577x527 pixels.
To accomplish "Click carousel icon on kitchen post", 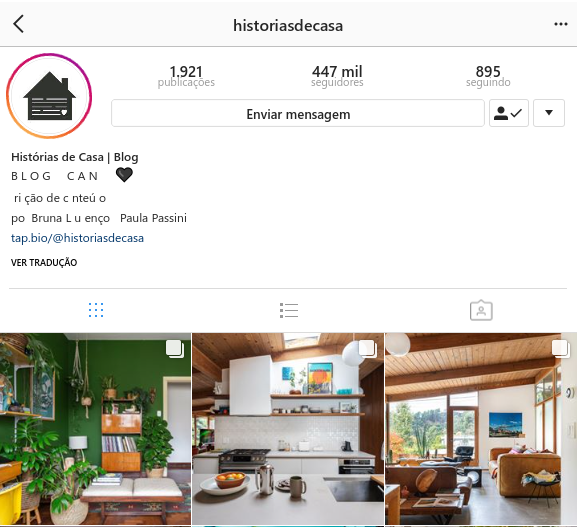I will (368, 349).
